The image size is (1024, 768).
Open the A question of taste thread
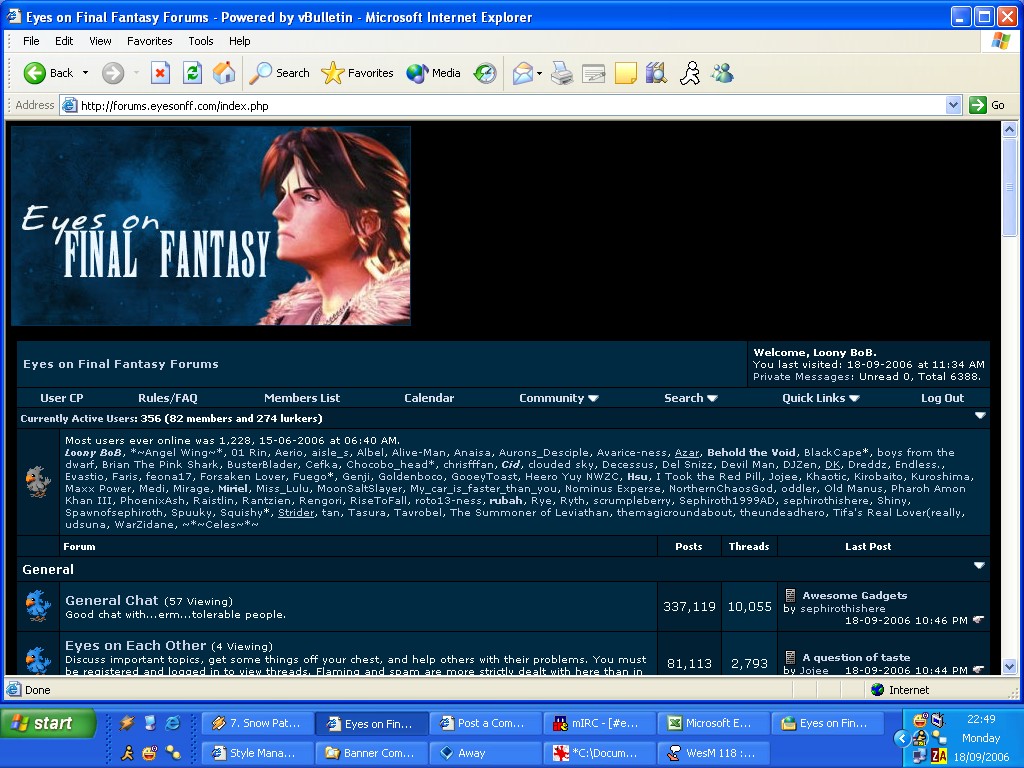[x=856, y=657]
